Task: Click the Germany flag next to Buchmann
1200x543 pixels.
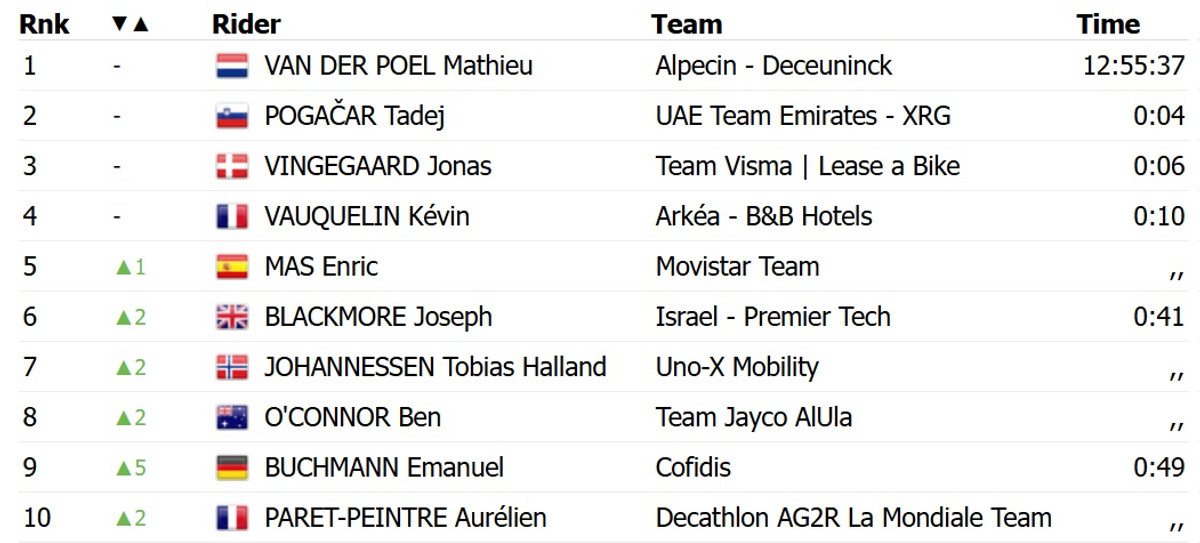Action: (x=232, y=468)
